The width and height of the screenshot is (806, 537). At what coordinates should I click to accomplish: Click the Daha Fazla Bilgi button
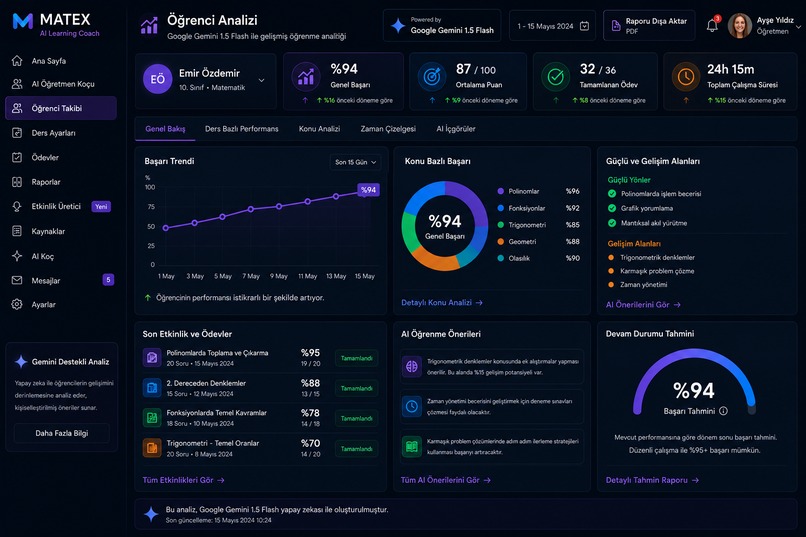[62, 433]
